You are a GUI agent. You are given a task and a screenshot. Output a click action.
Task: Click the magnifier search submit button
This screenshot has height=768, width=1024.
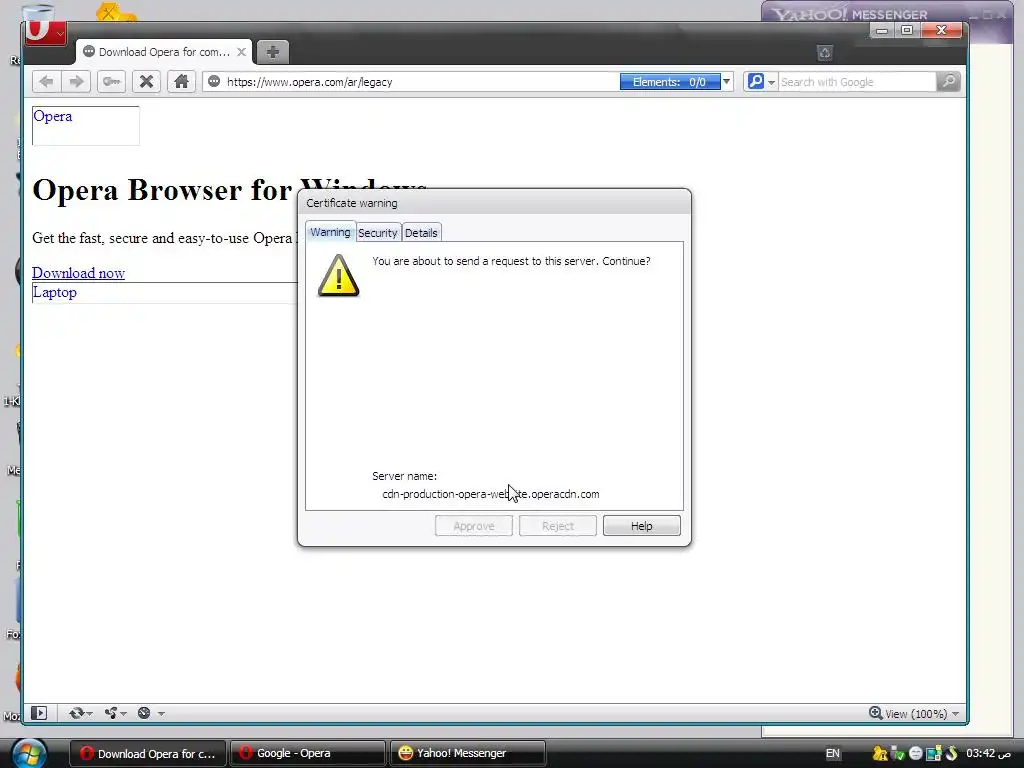(x=948, y=82)
